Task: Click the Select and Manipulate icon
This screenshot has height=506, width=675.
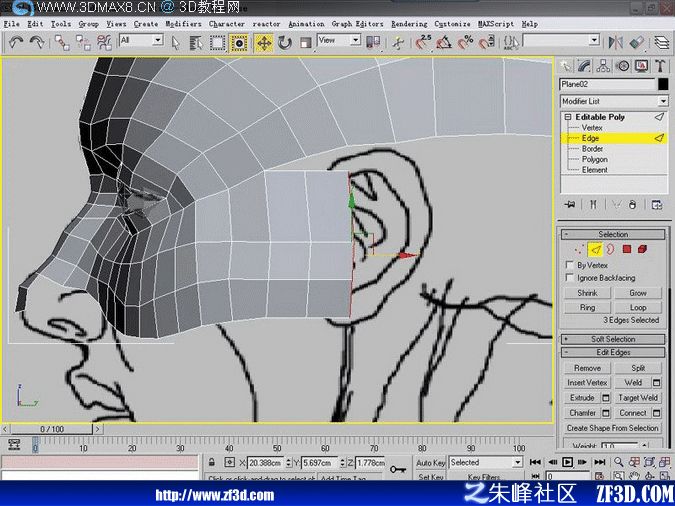Action: click(398, 43)
